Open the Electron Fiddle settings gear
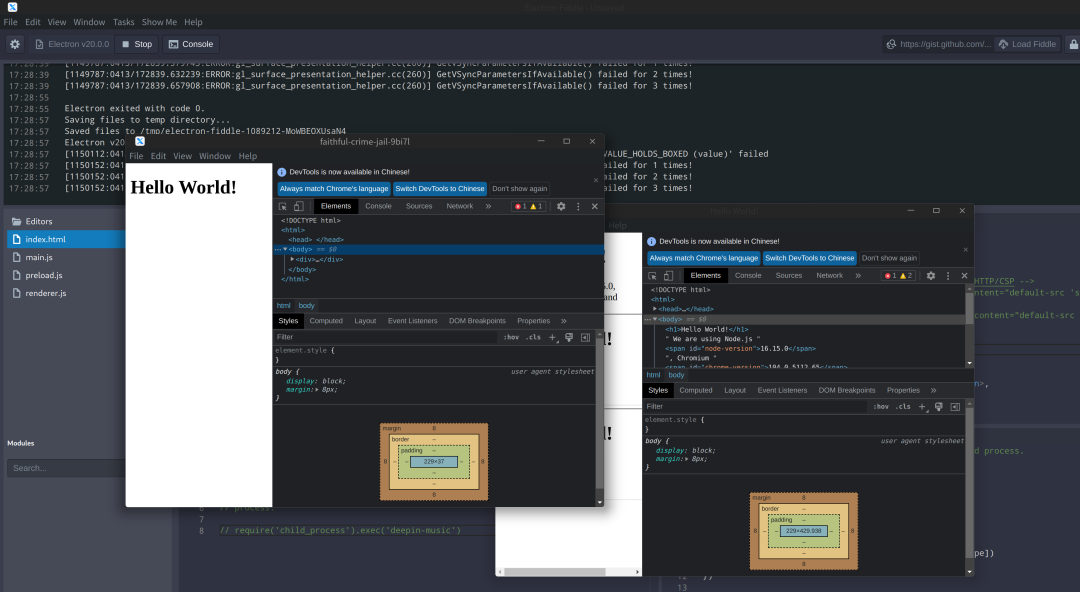 click(x=14, y=44)
